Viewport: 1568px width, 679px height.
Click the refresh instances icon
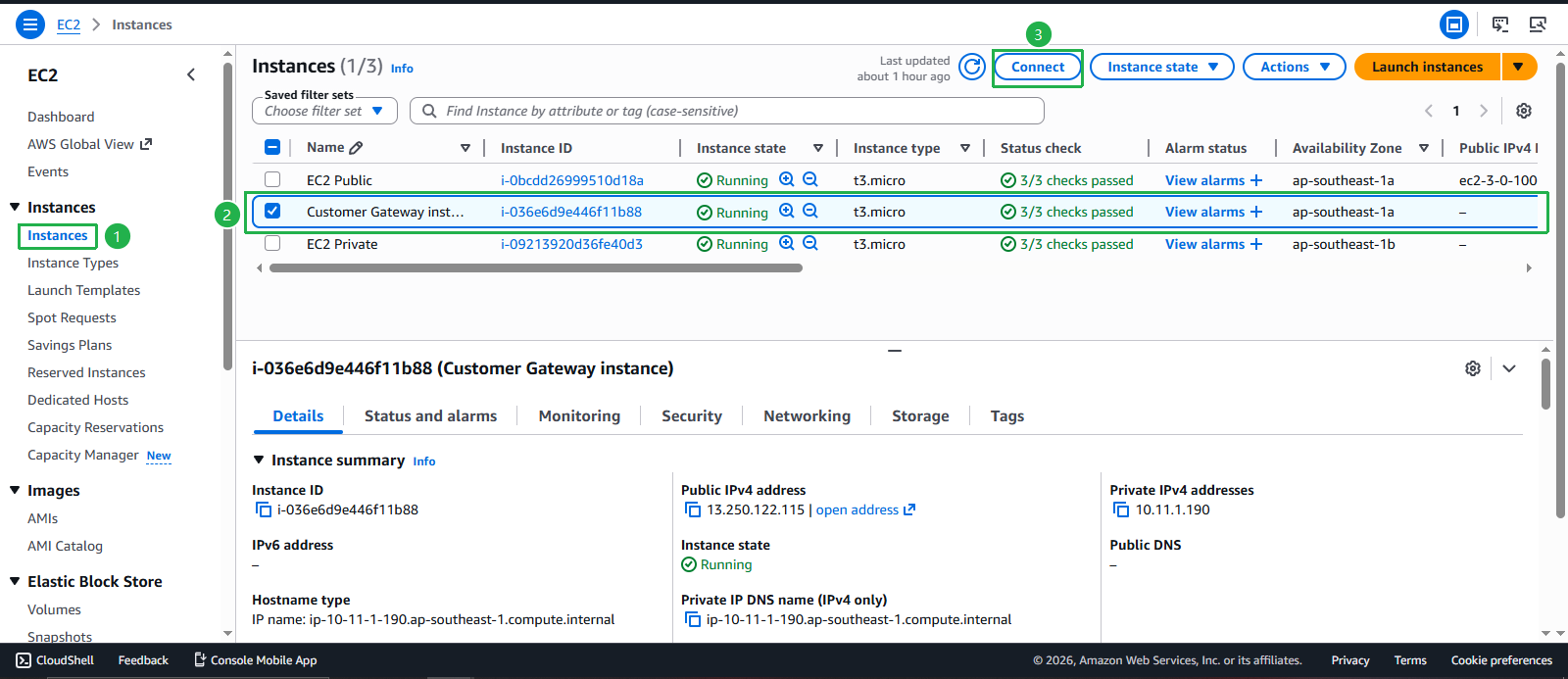coord(972,67)
